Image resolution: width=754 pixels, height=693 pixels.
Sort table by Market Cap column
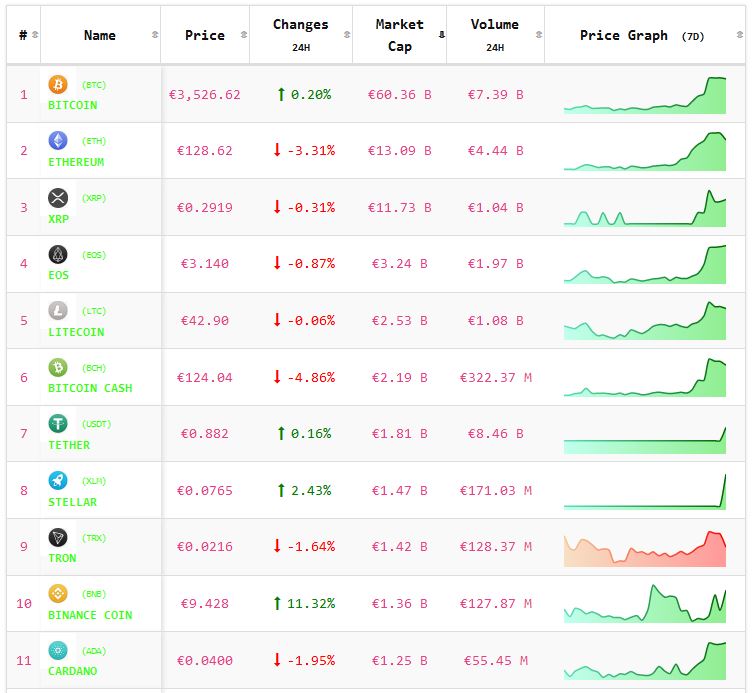(x=400, y=35)
